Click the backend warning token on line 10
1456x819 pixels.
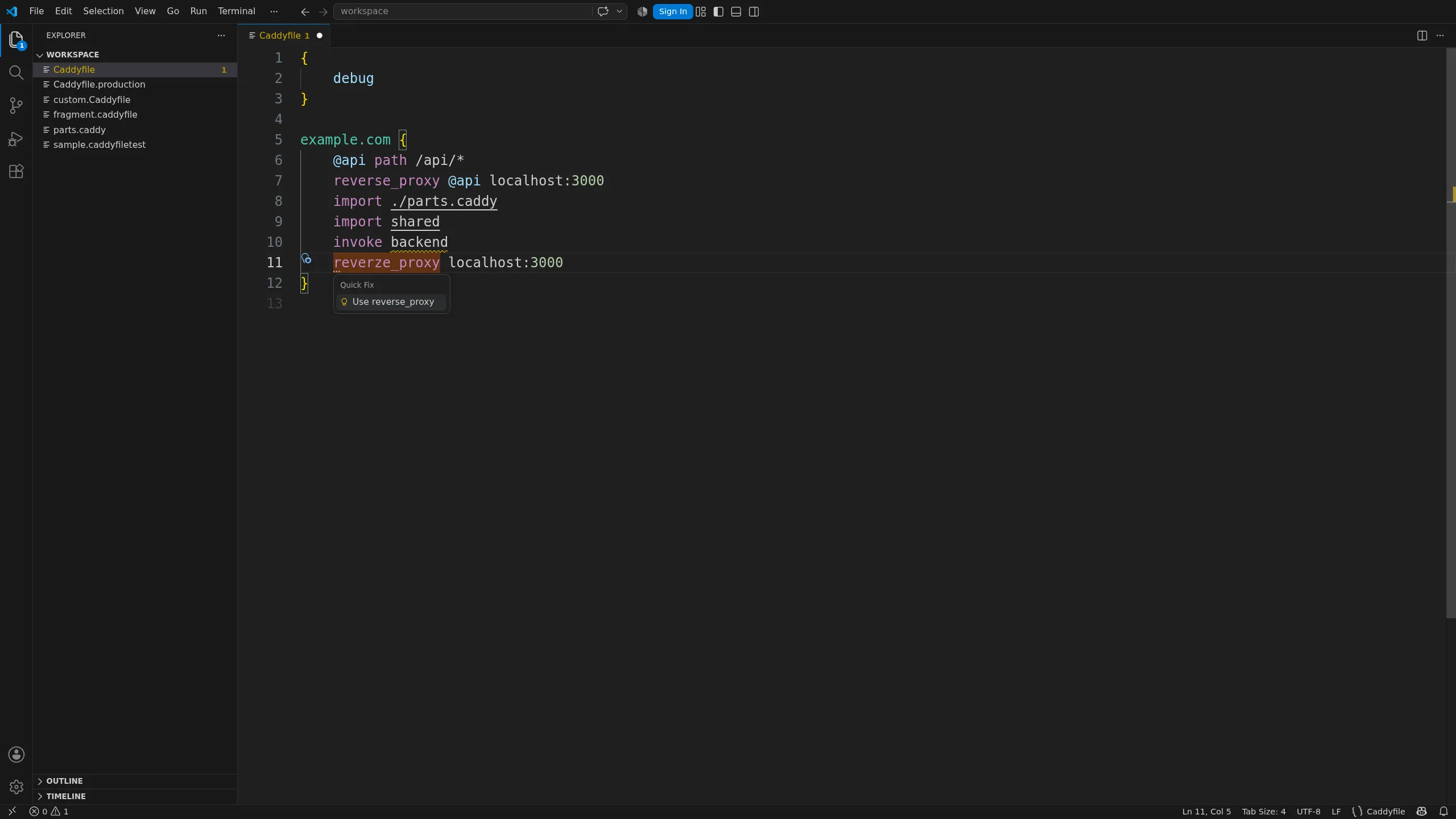point(419,242)
